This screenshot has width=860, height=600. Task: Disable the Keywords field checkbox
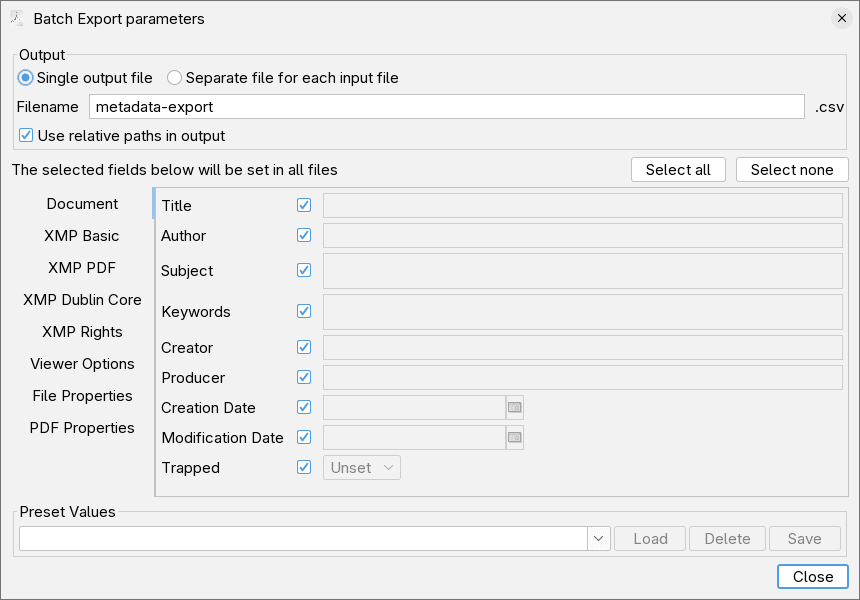(x=303, y=311)
